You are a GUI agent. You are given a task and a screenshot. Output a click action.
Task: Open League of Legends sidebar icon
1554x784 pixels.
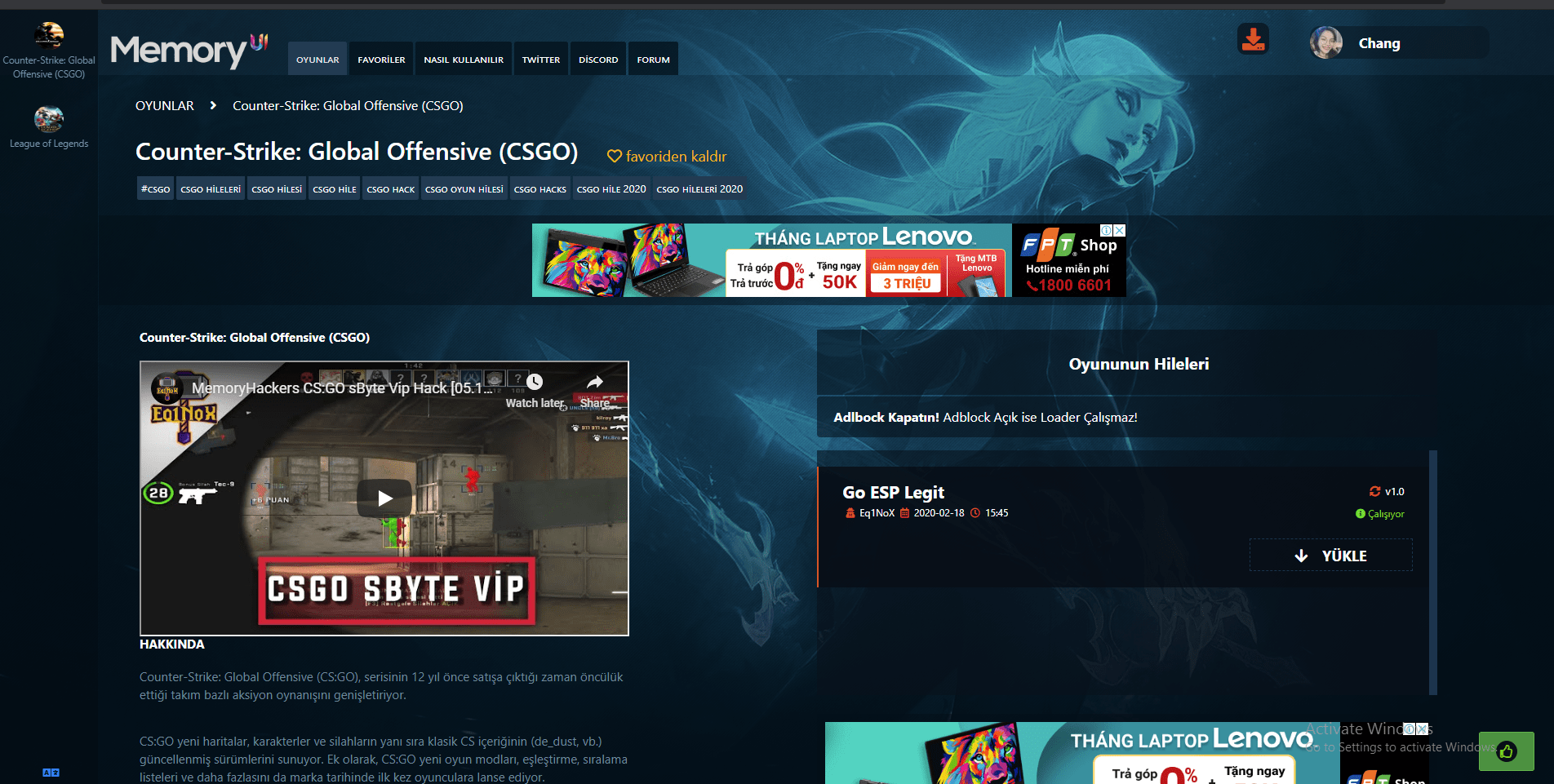tap(49, 119)
